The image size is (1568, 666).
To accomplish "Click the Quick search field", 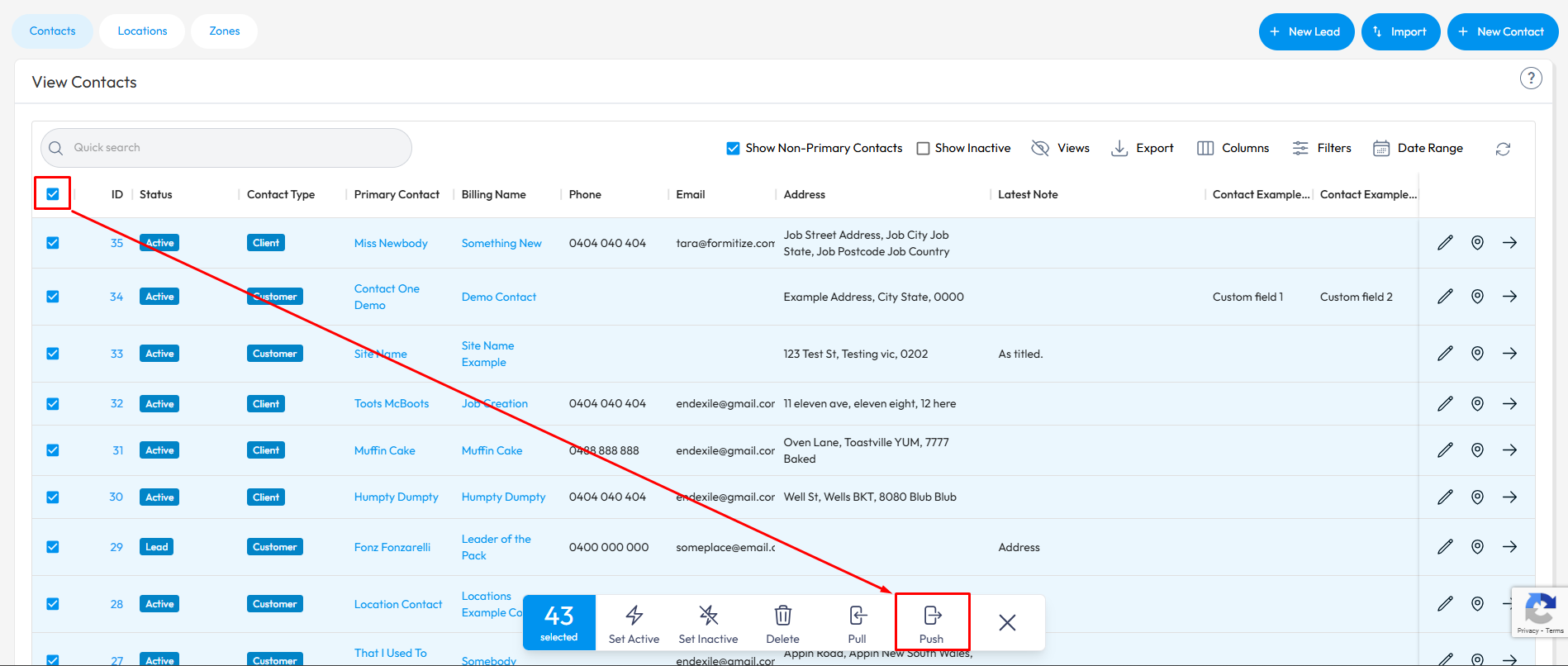I will click(x=226, y=148).
